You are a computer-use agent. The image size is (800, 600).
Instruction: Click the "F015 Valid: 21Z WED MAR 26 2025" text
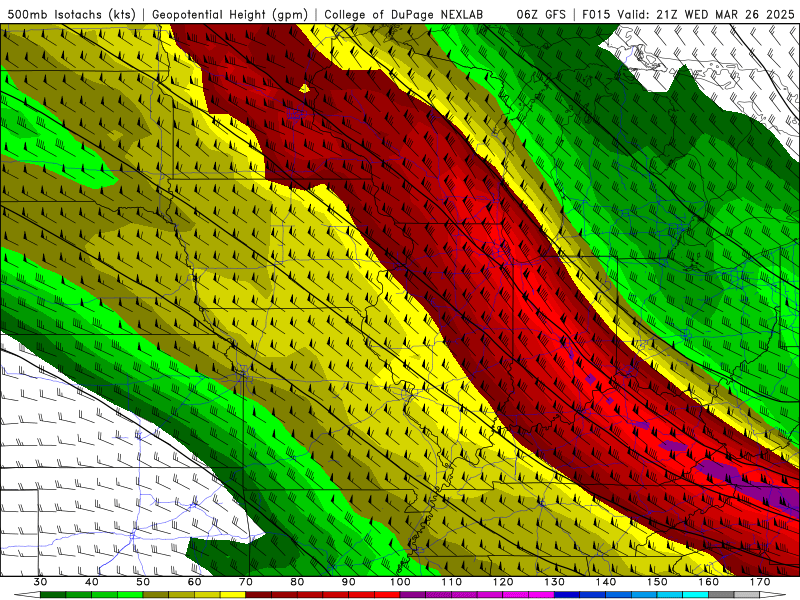click(689, 15)
